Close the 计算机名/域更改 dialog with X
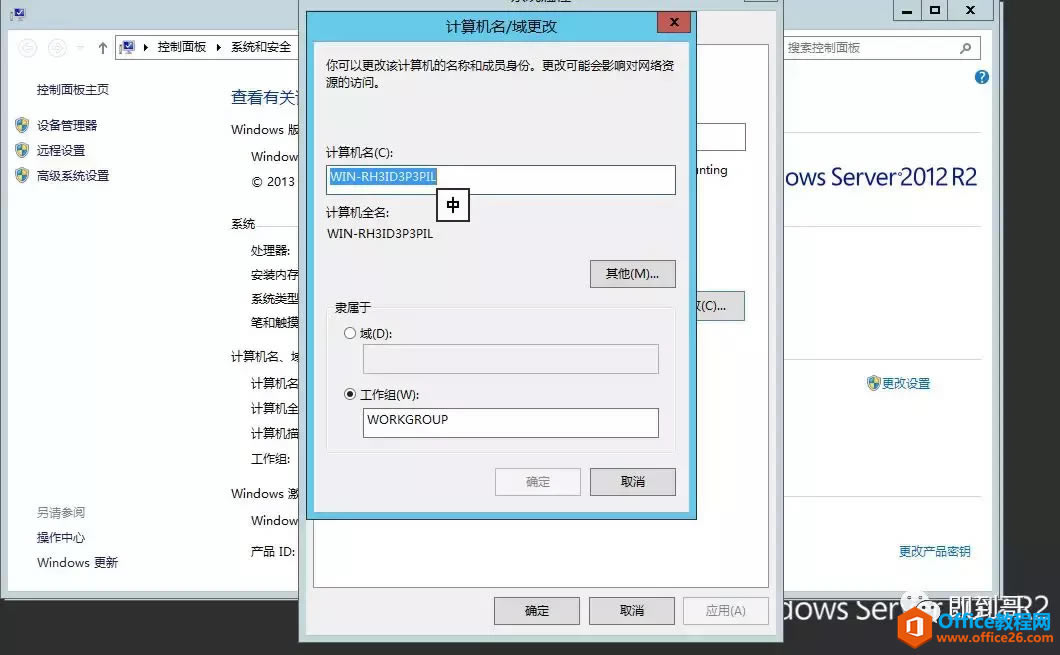 point(674,22)
